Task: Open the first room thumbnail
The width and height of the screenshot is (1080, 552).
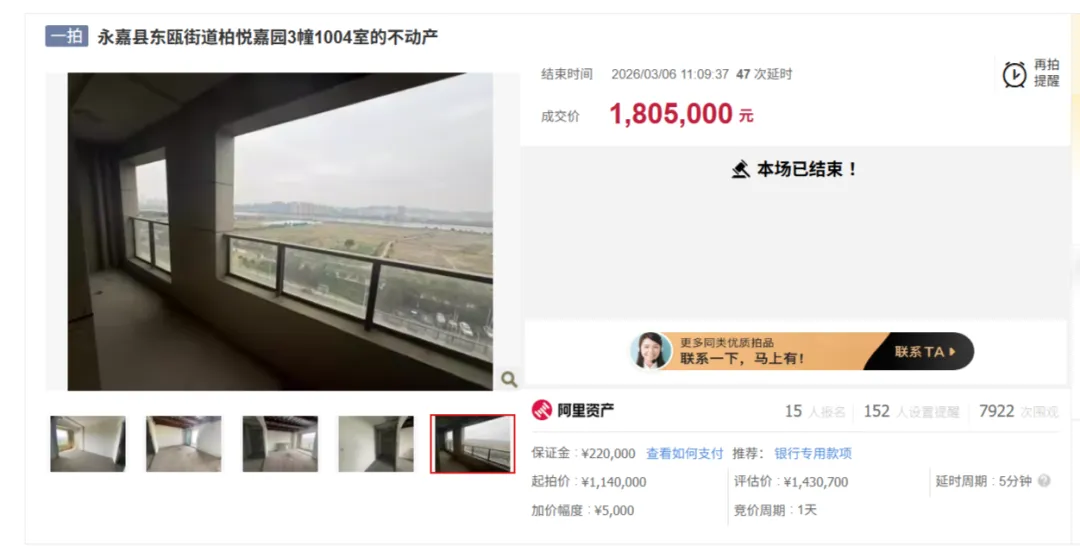Action: 88,444
